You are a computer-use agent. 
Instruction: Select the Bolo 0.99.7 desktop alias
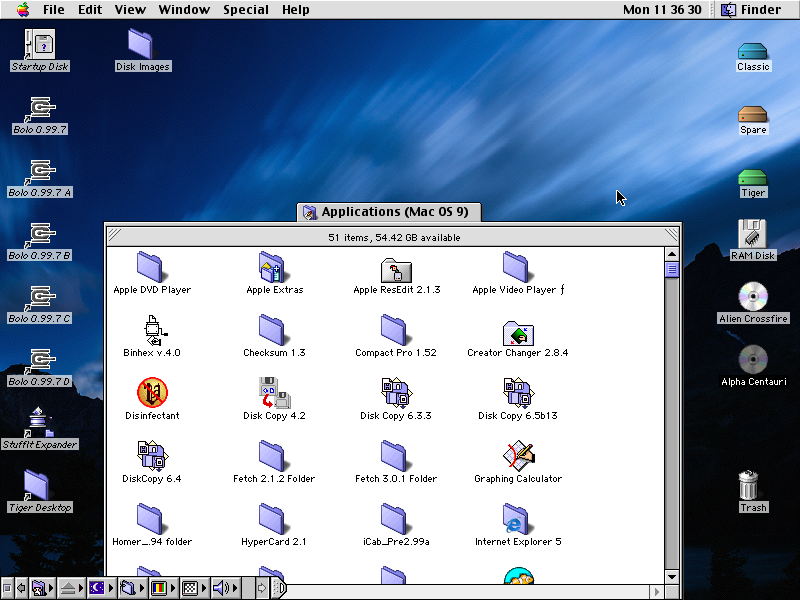click(40, 109)
